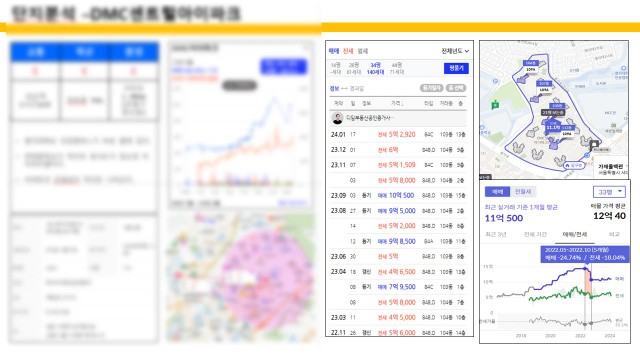Click the green flag marker on map
Screen dimensions: 640x360
point(495,105)
